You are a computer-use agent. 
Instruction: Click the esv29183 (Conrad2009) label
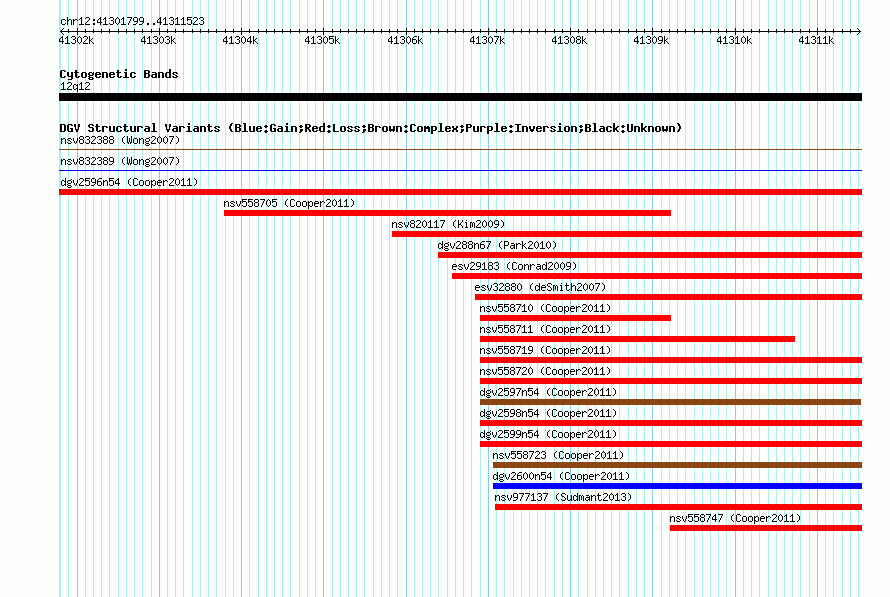[514, 266]
